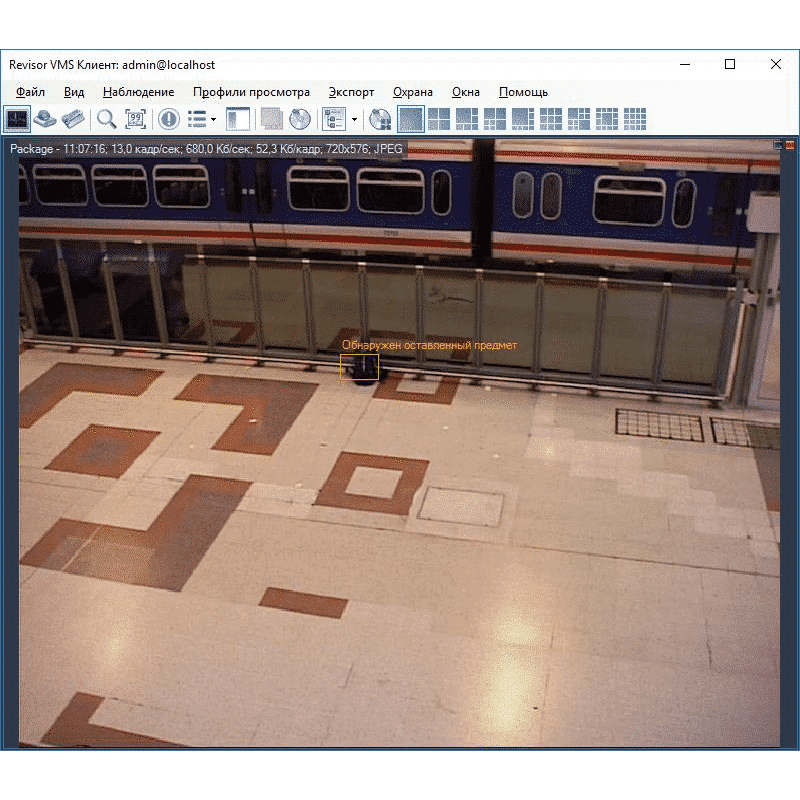Click the keyboard-shaped toolbar icon
Viewport: 800px width, 800px height.
click(x=73, y=119)
